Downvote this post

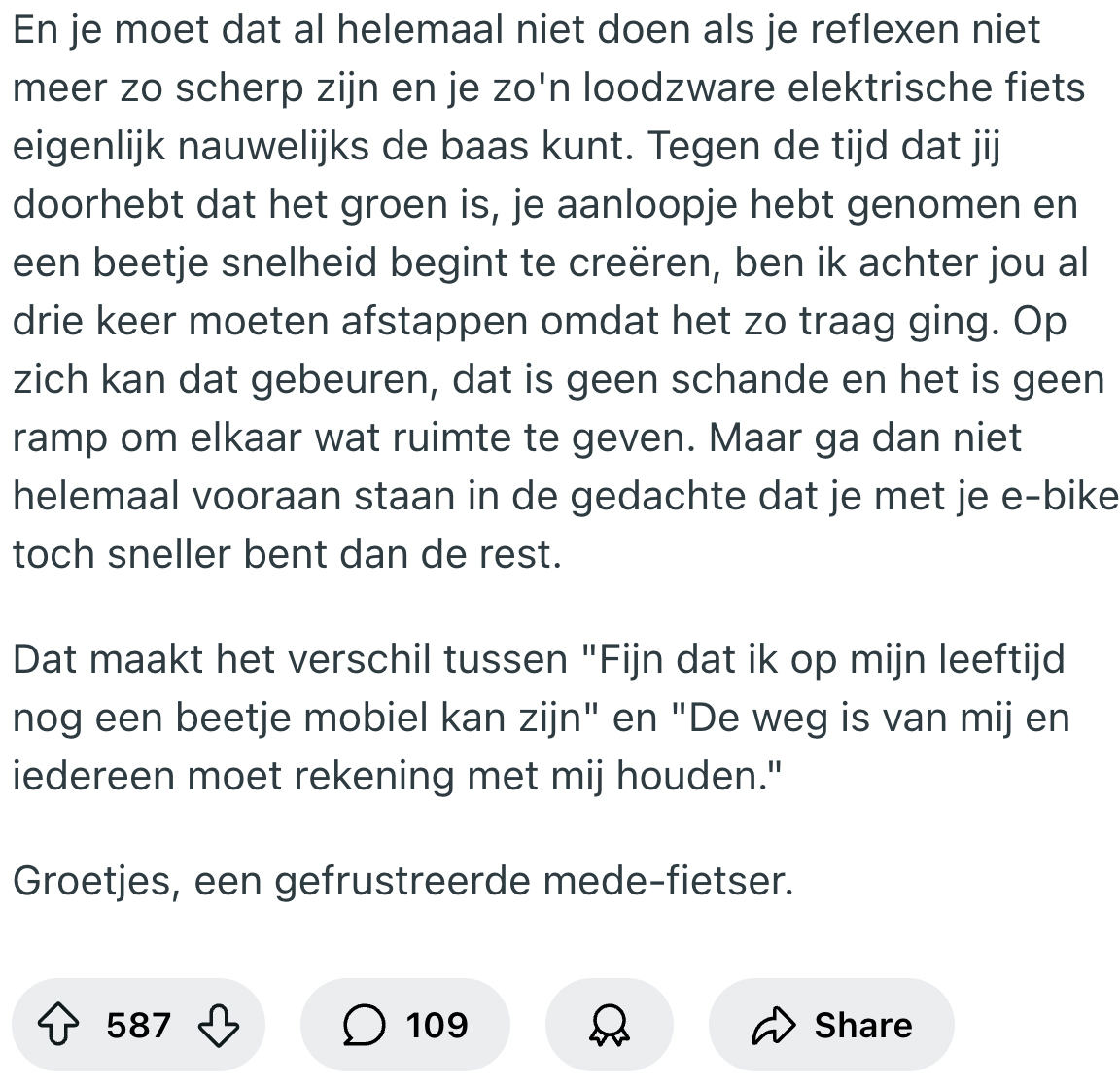tap(218, 1026)
